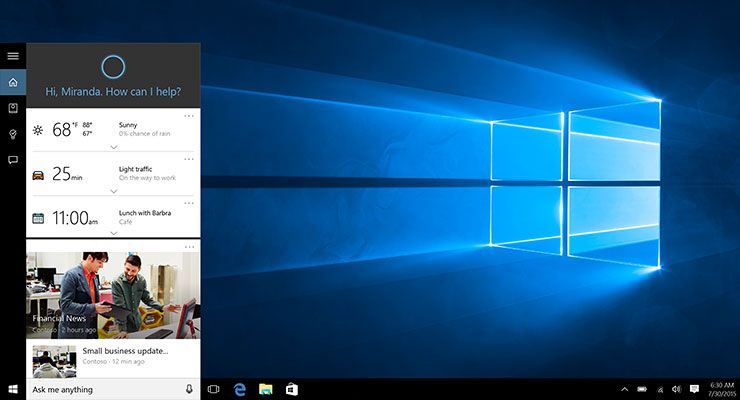Screen dimensions: 740x400
Task: Expand the traffic card chevron
Action: click(x=113, y=190)
